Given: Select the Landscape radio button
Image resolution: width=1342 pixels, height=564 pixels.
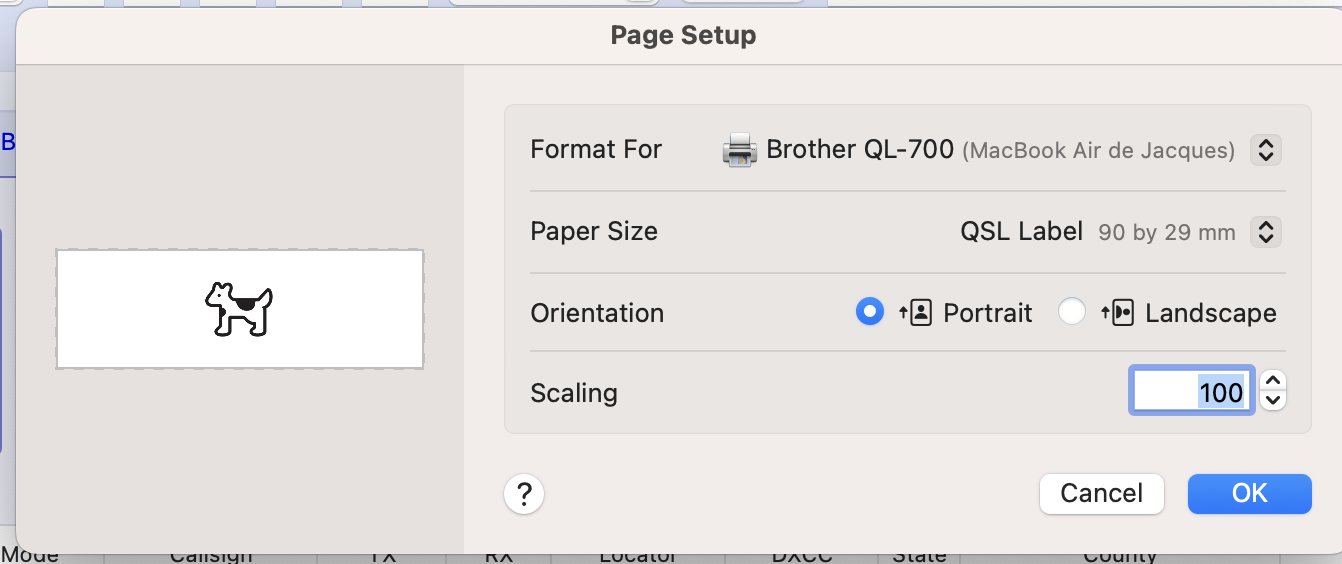Looking at the screenshot, I should (1072, 312).
